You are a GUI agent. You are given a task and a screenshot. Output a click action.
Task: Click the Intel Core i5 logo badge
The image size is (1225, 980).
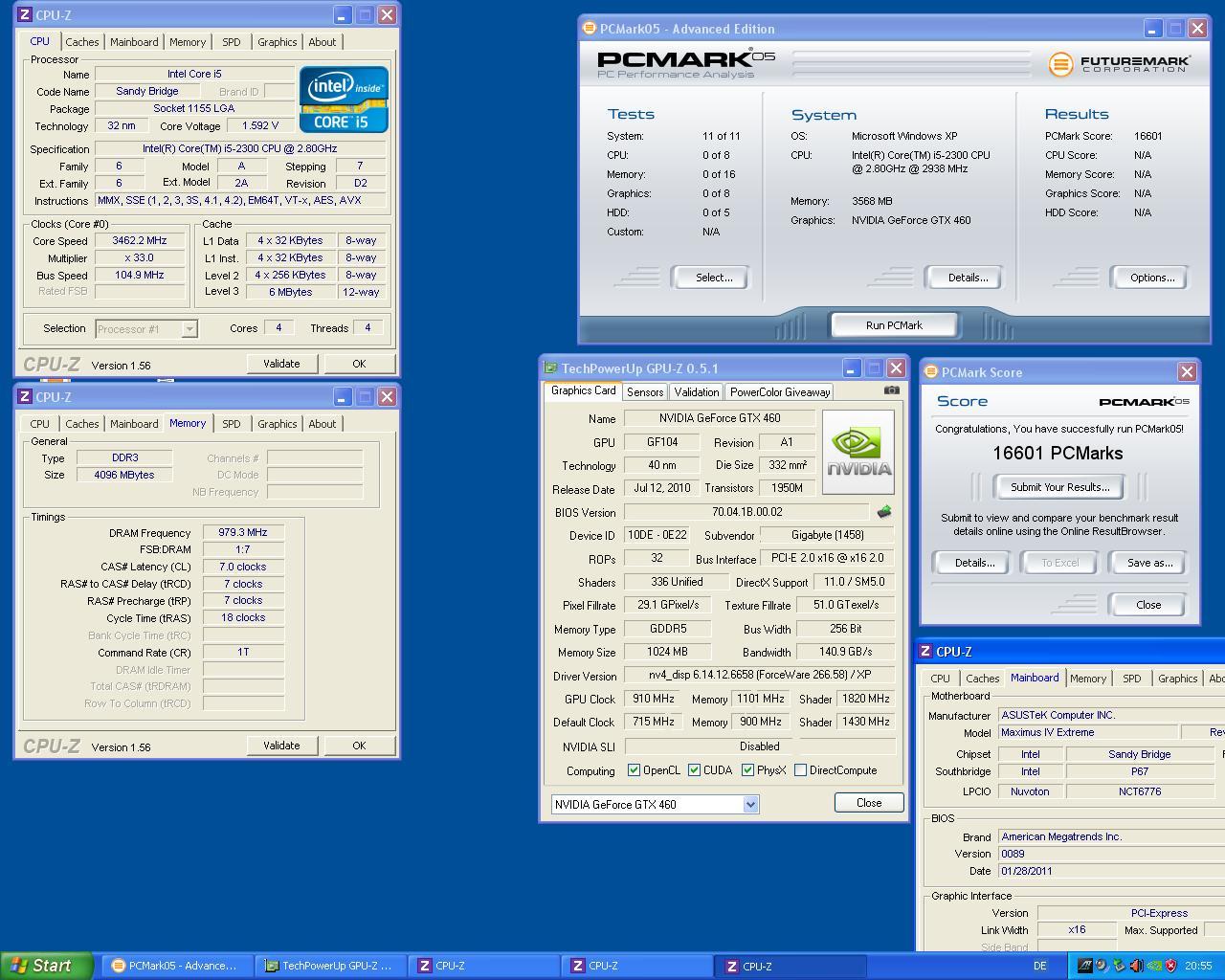click(344, 100)
